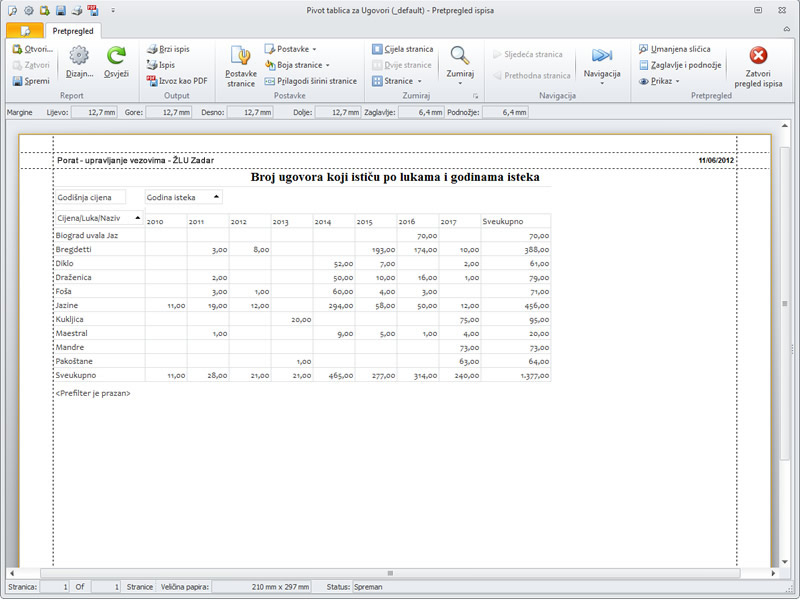Click the "Spreman" status text

click(368, 587)
